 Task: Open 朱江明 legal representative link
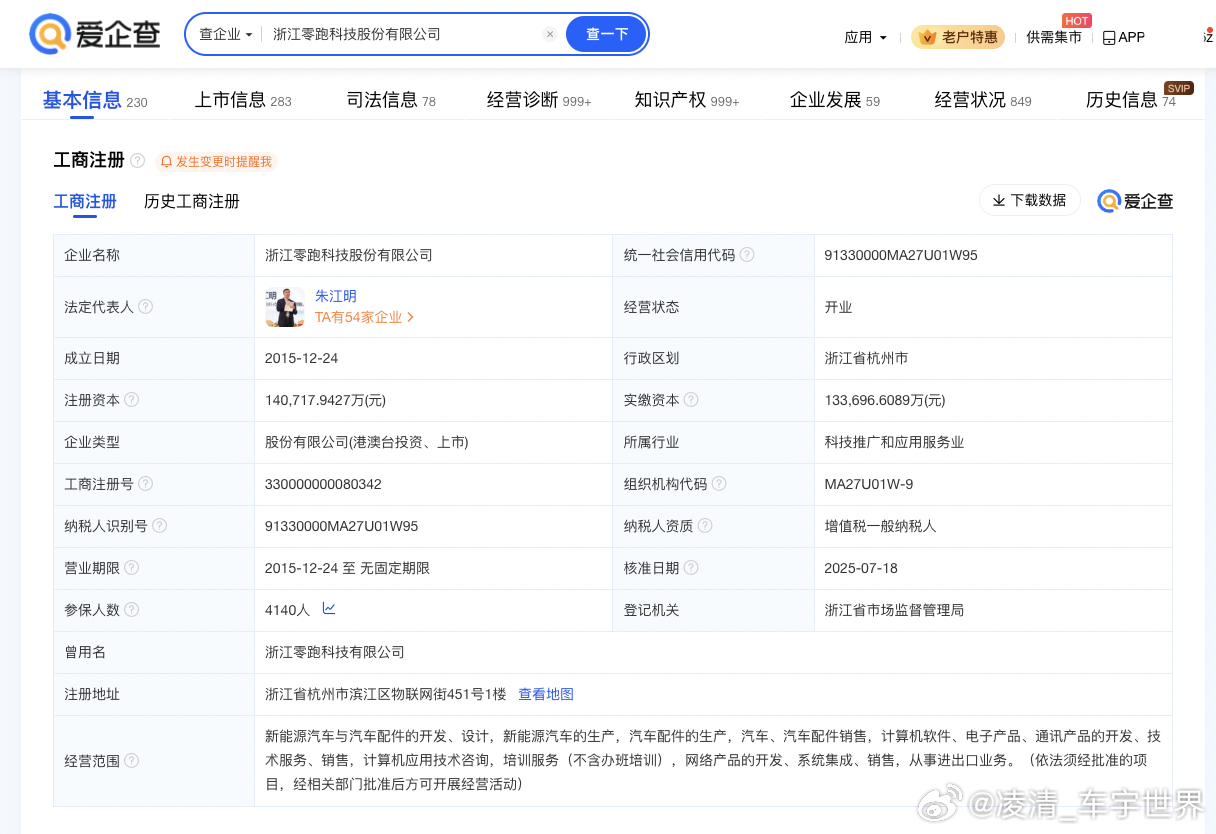point(336,296)
